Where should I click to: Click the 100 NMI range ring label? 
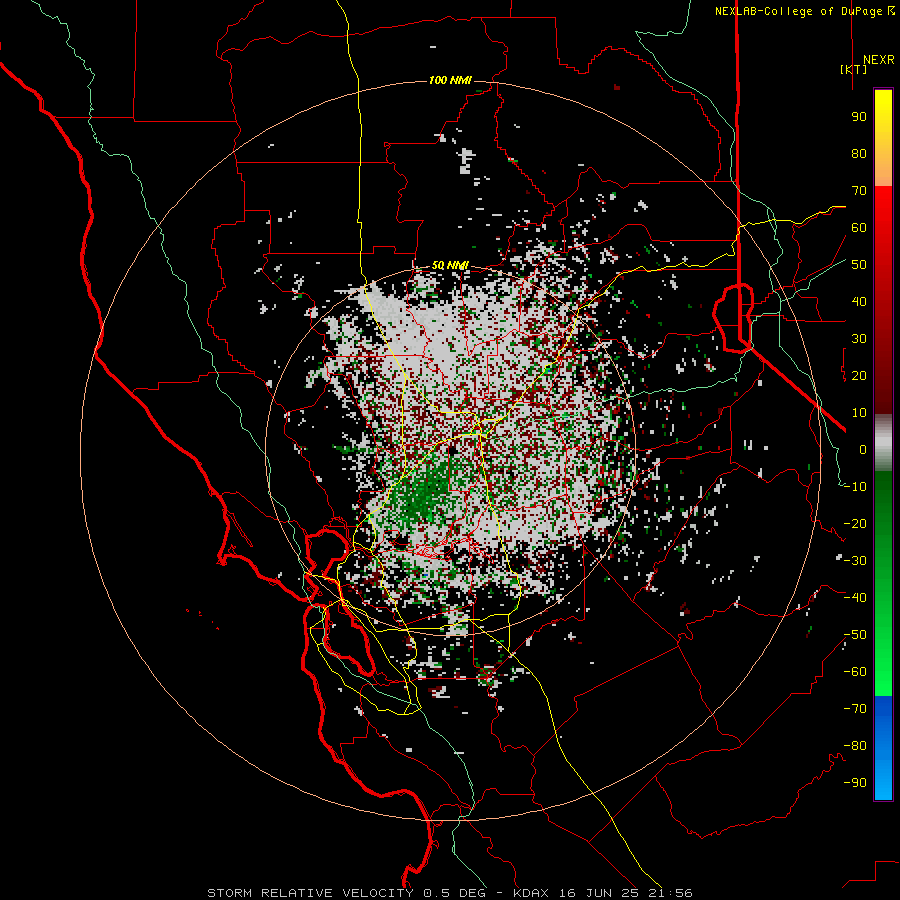click(x=450, y=80)
